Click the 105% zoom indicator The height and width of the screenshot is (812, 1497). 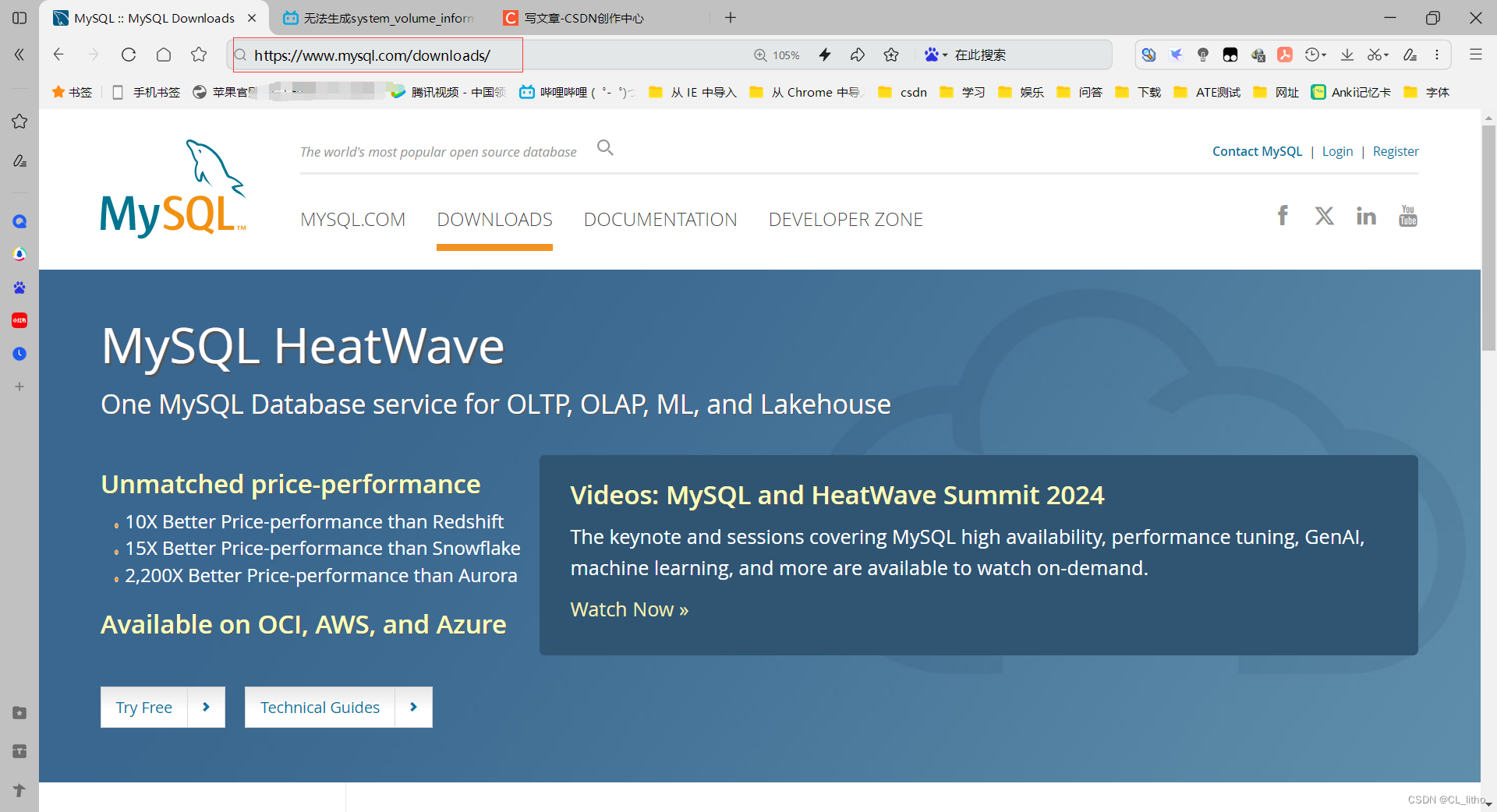(777, 55)
